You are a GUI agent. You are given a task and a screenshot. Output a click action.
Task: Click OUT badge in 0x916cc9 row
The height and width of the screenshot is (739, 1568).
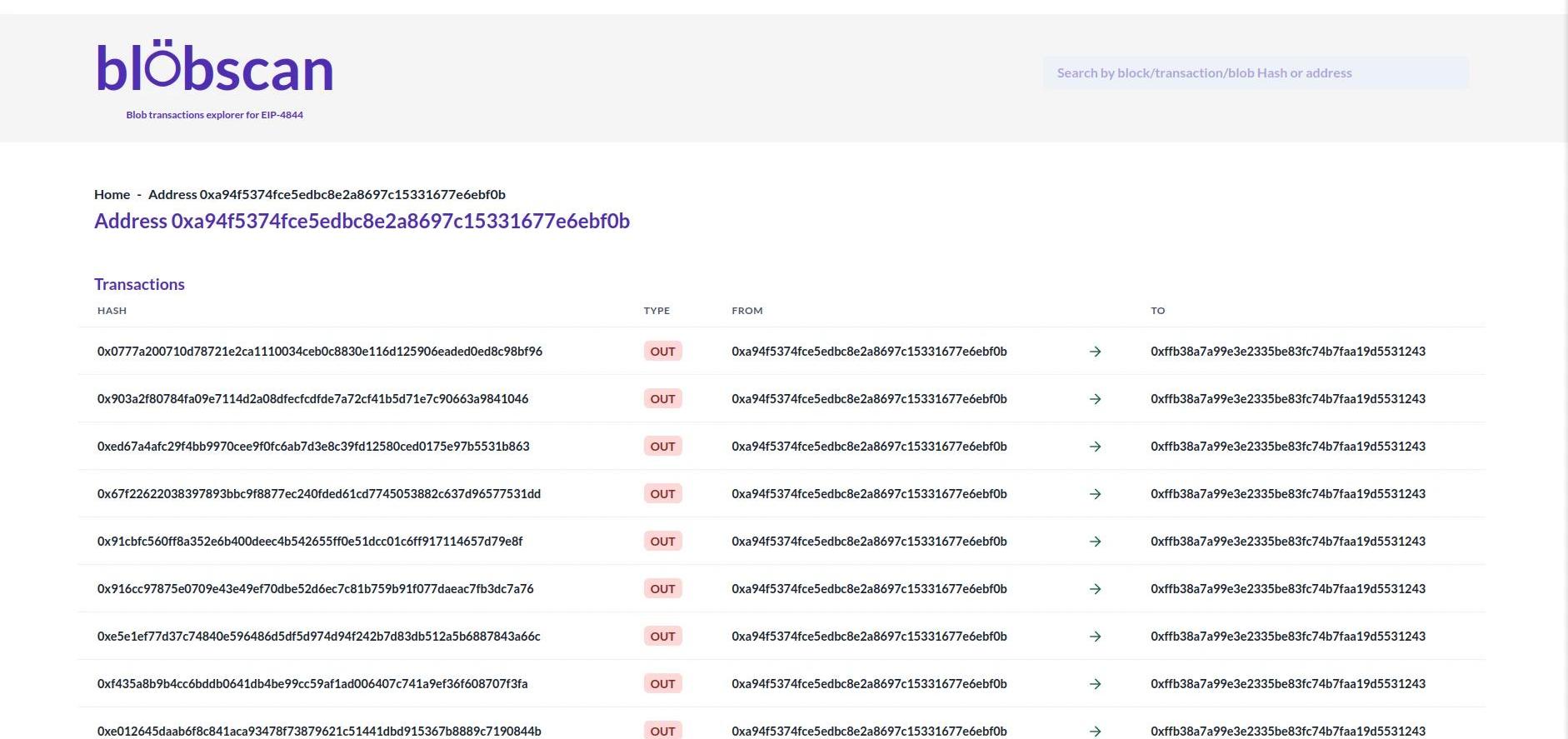[663, 589]
